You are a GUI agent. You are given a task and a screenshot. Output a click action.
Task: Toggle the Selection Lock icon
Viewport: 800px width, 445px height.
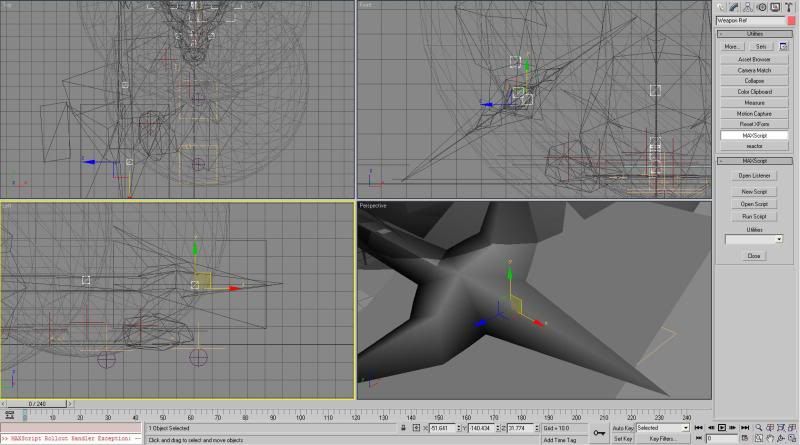[x=403, y=428]
